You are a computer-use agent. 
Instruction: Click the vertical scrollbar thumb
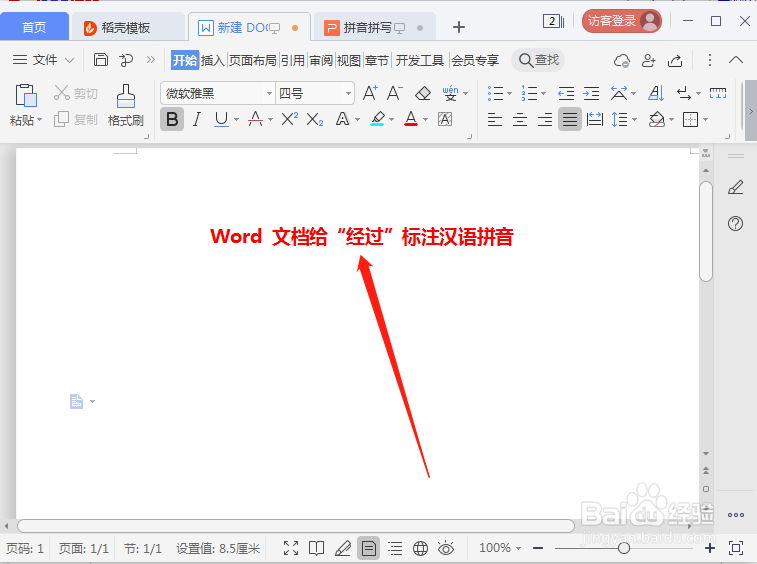[706, 231]
